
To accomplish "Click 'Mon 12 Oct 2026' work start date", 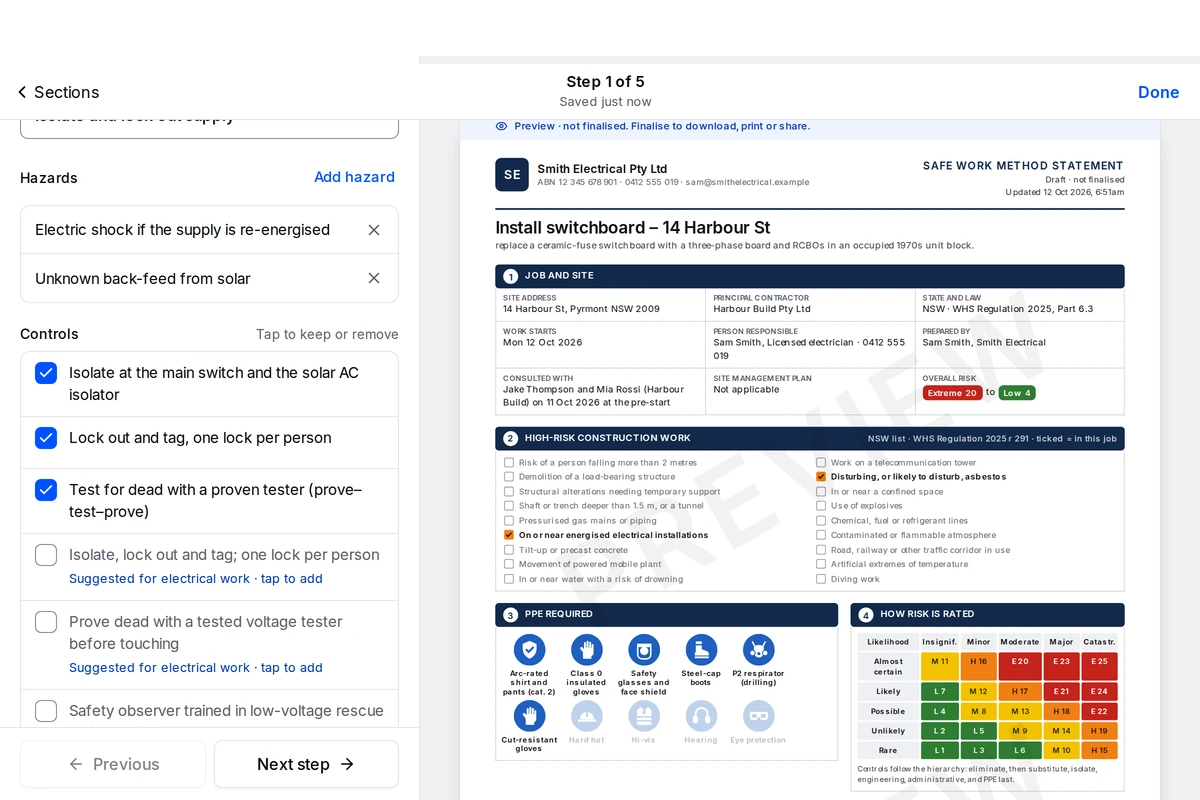I will 542,343.
